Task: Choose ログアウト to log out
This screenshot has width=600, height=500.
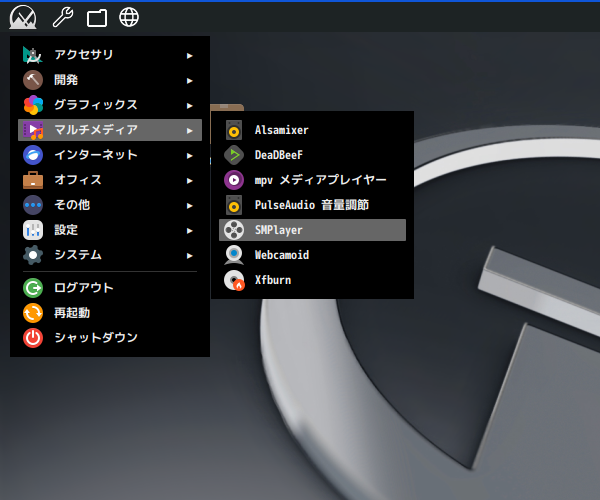Action: point(110,288)
